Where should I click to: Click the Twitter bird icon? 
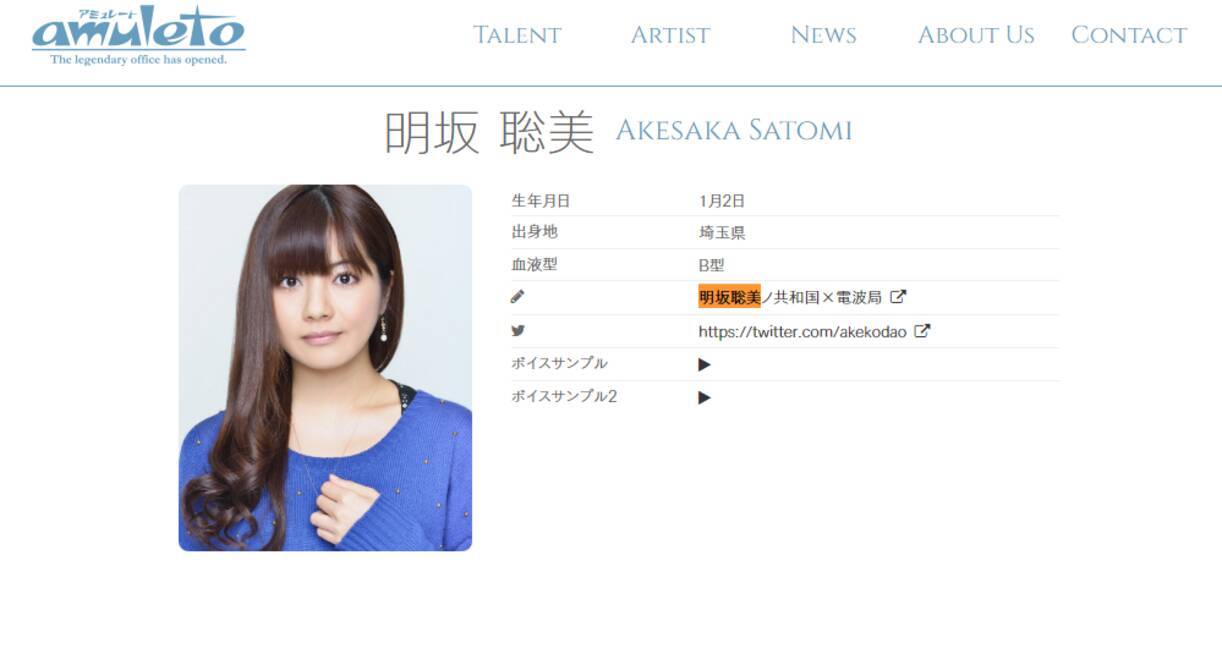517,330
